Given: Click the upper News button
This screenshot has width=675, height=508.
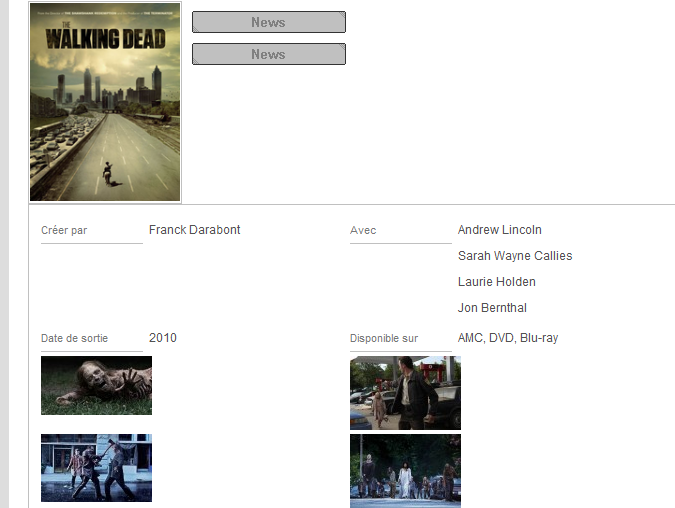Looking at the screenshot, I should (269, 22).
